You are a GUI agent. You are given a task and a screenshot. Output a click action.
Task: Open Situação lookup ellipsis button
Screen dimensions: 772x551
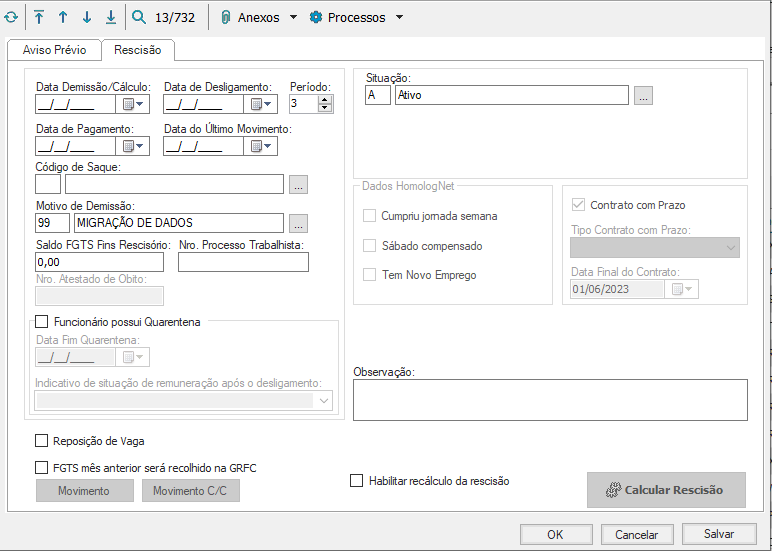[x=643, y=96]
